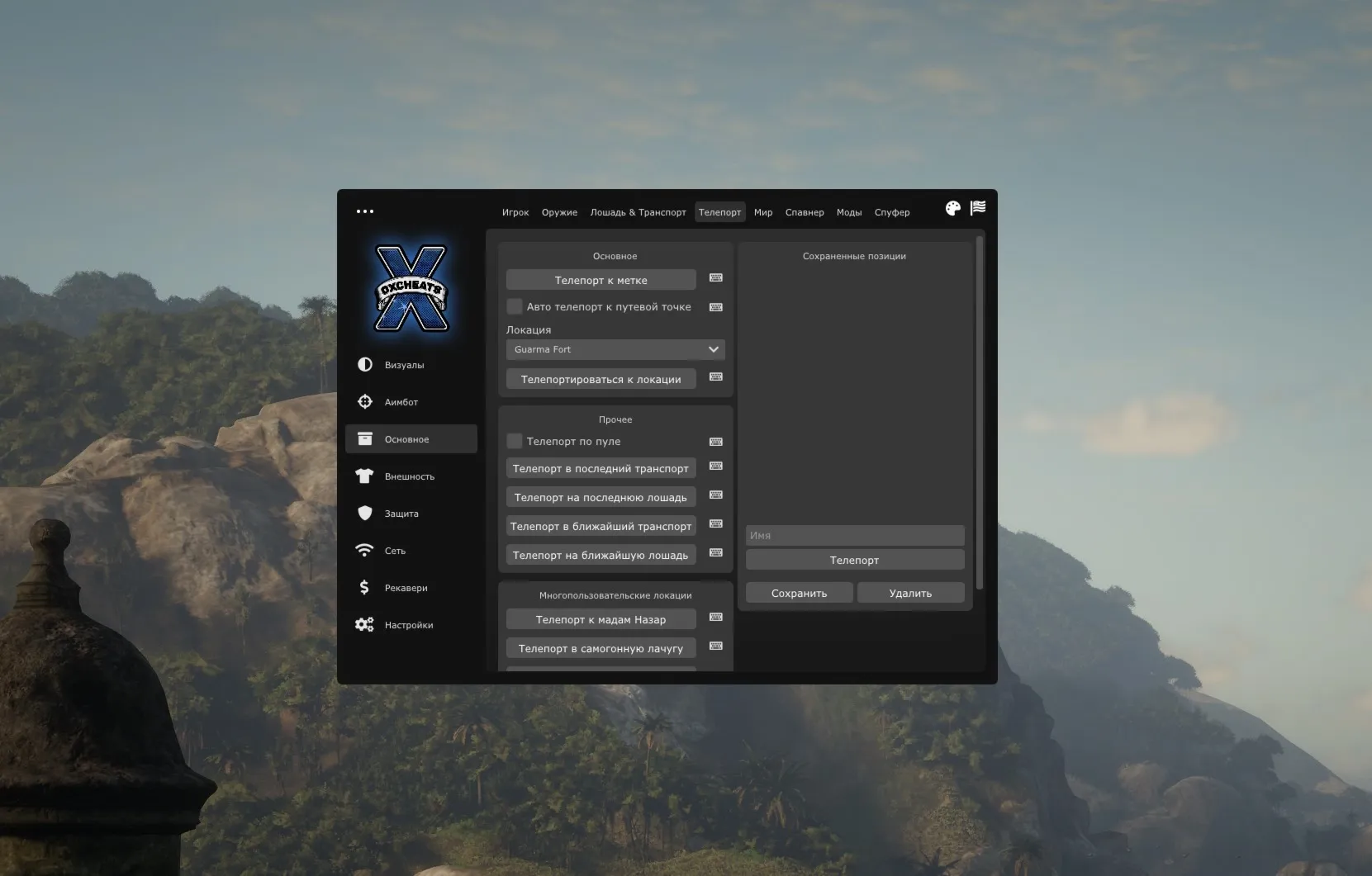Image resolution: width=1372 pixels, height=876 pixels.
Task: Click the Защита shield icon
Action: (x=364, y=514)
